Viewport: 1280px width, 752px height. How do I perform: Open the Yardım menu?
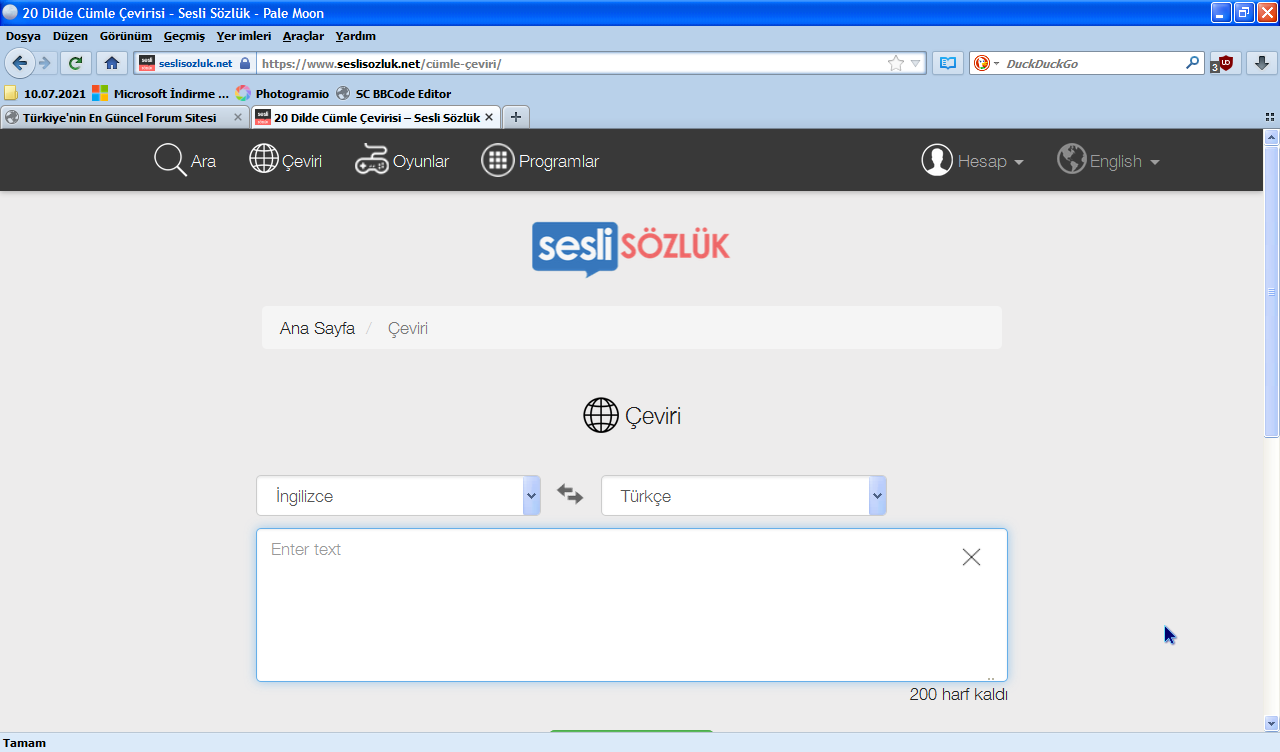pyautogui.click(x=356, y=36)
